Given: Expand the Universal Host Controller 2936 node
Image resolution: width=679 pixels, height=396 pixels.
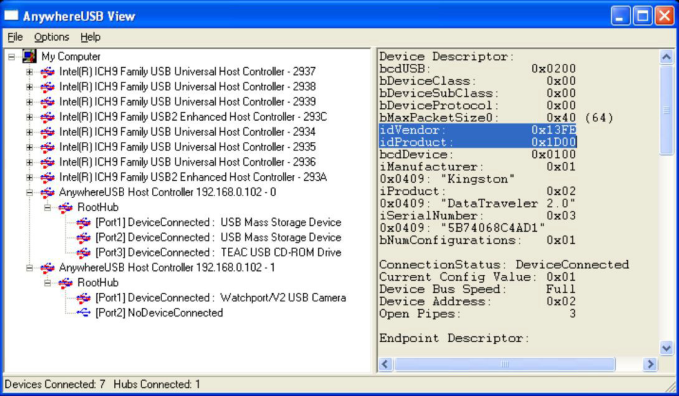Looking at the screenshot, I should click(x=29, y=162).
